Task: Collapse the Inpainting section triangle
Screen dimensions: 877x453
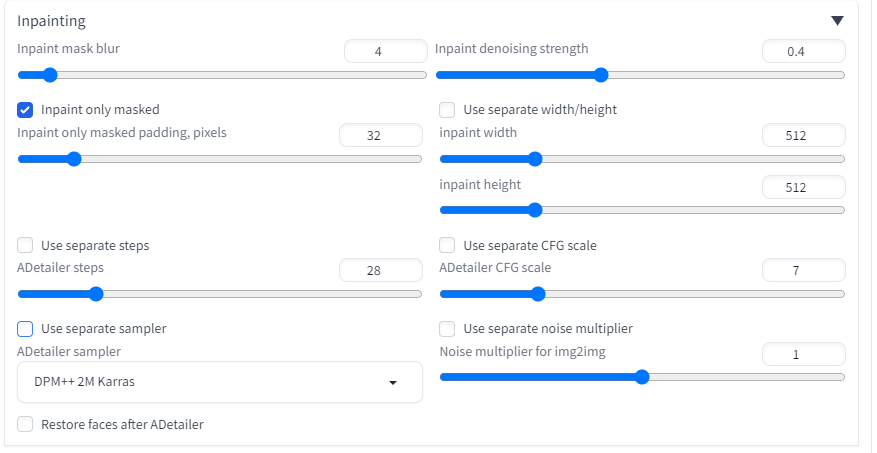Action: pyautogui.click(x=837, y=20)
